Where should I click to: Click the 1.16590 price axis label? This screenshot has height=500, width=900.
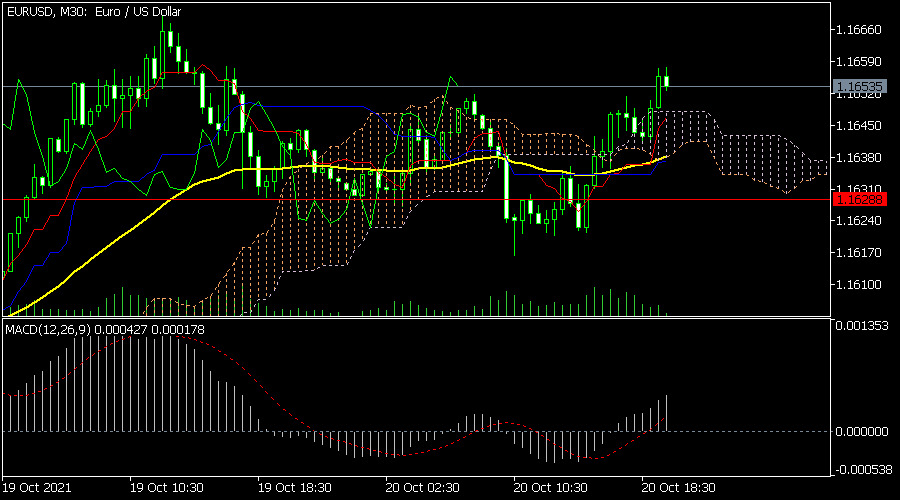tap(859, 61)
